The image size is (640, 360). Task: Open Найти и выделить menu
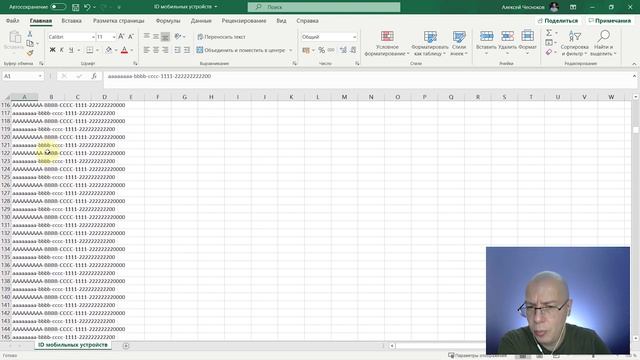[604, 43]
